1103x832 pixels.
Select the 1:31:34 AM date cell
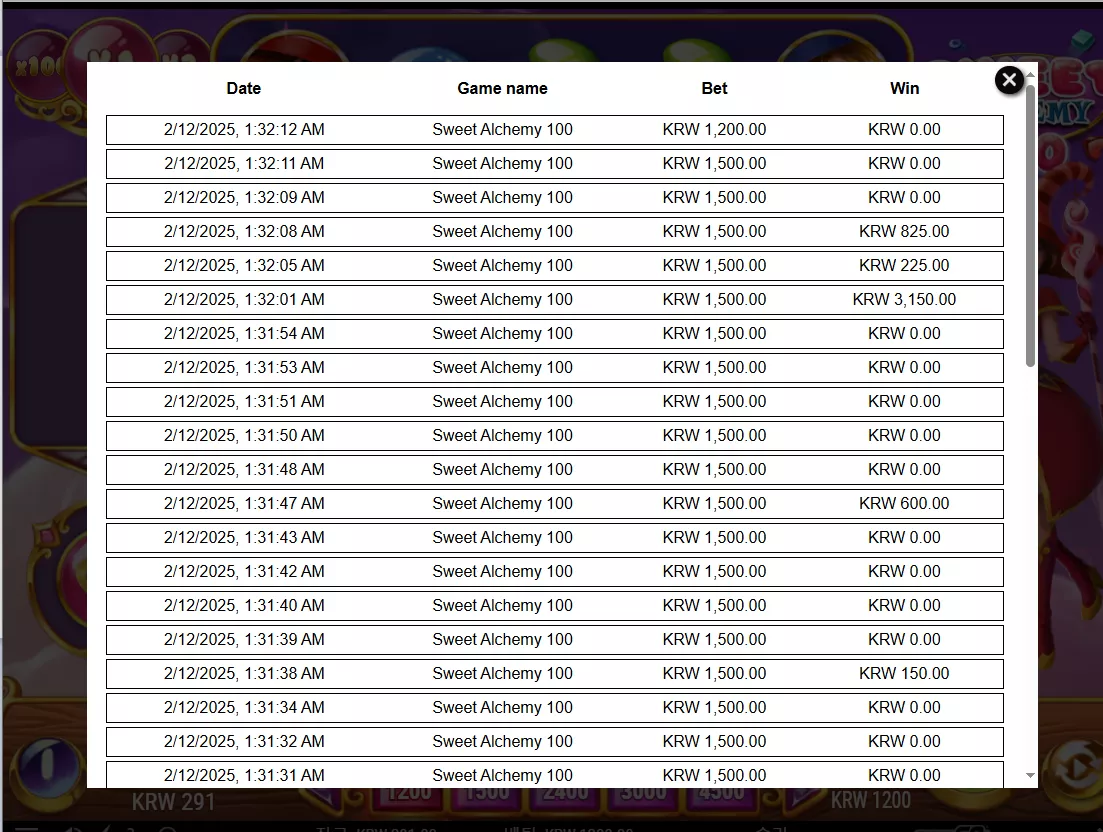244,708
